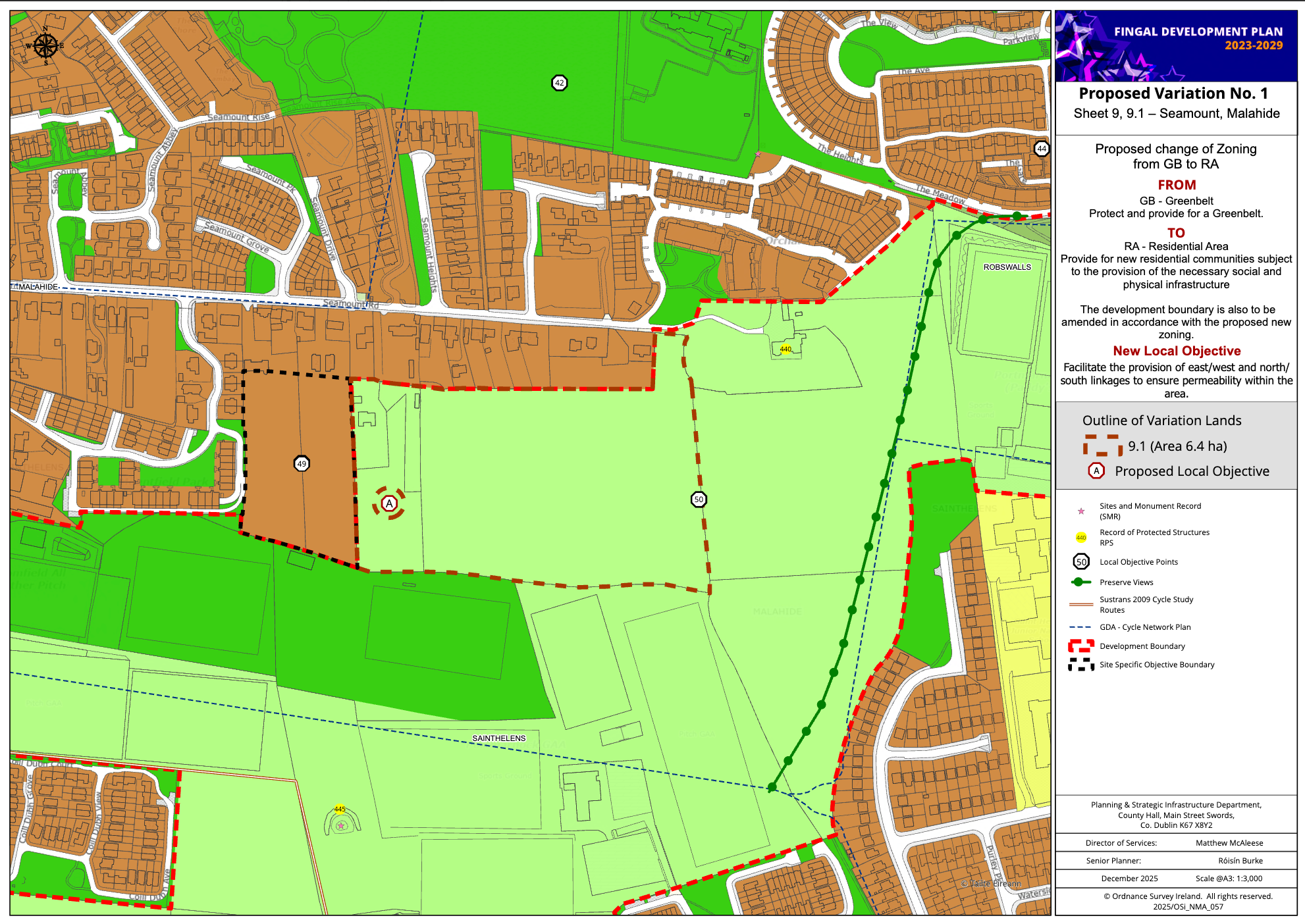Click the GDA Cycle Network Plan legend entry
The height and width of the screenshot is (924, 1305).
tap(1144, 627)
